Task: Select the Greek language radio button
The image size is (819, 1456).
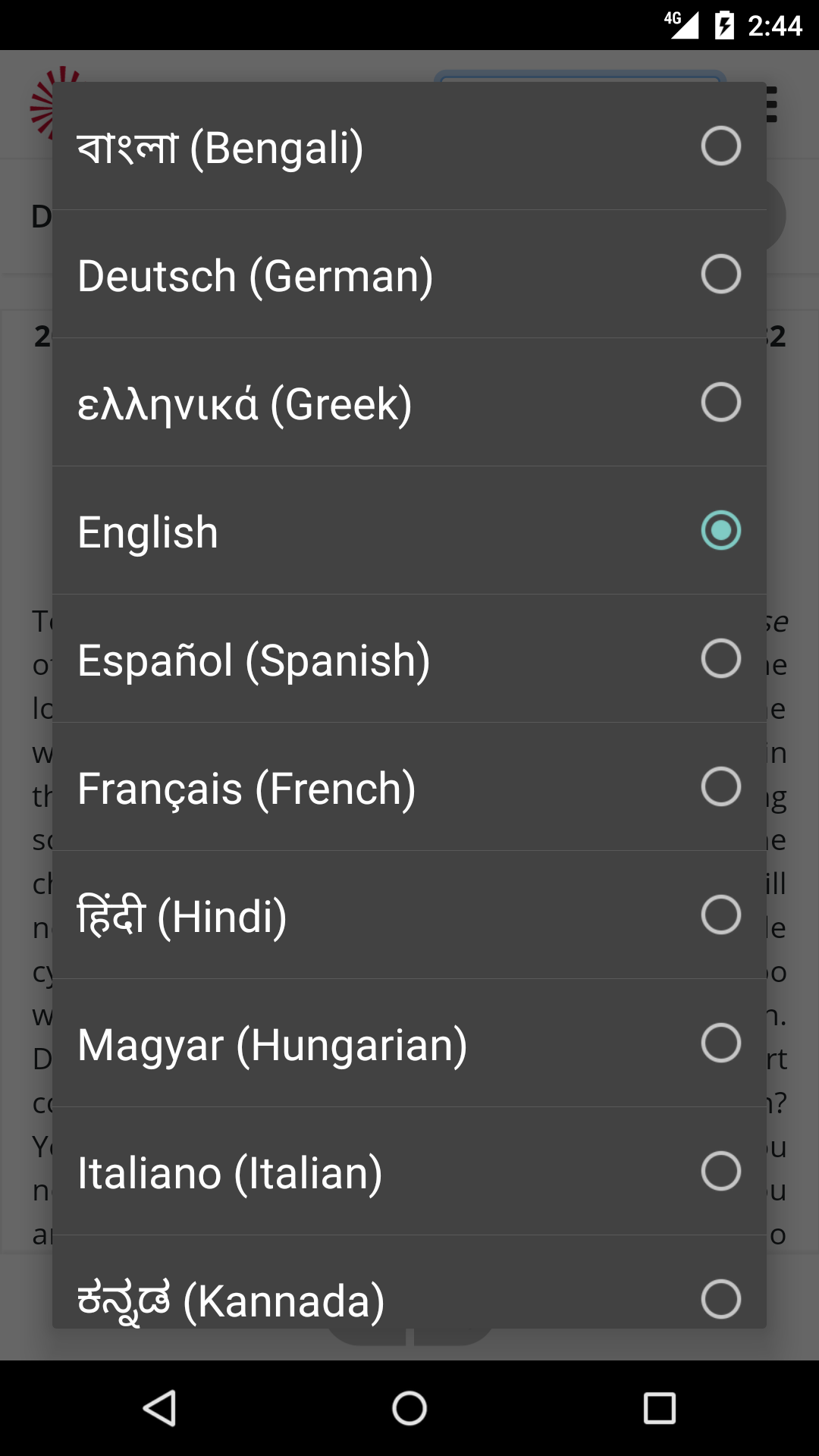Action: [720, 402]
